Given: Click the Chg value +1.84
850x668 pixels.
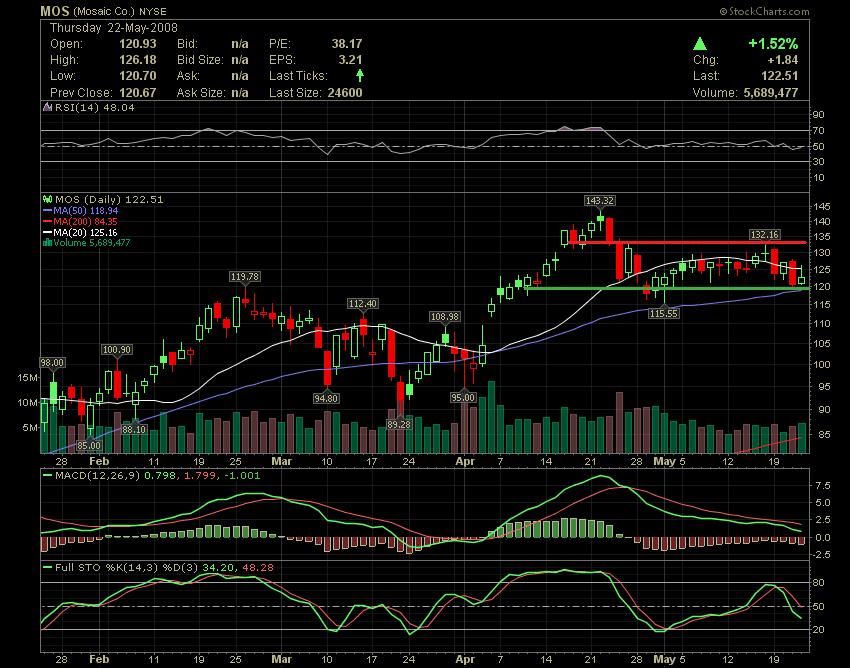Looking at the screenshot, I should (x=782, y=60).
